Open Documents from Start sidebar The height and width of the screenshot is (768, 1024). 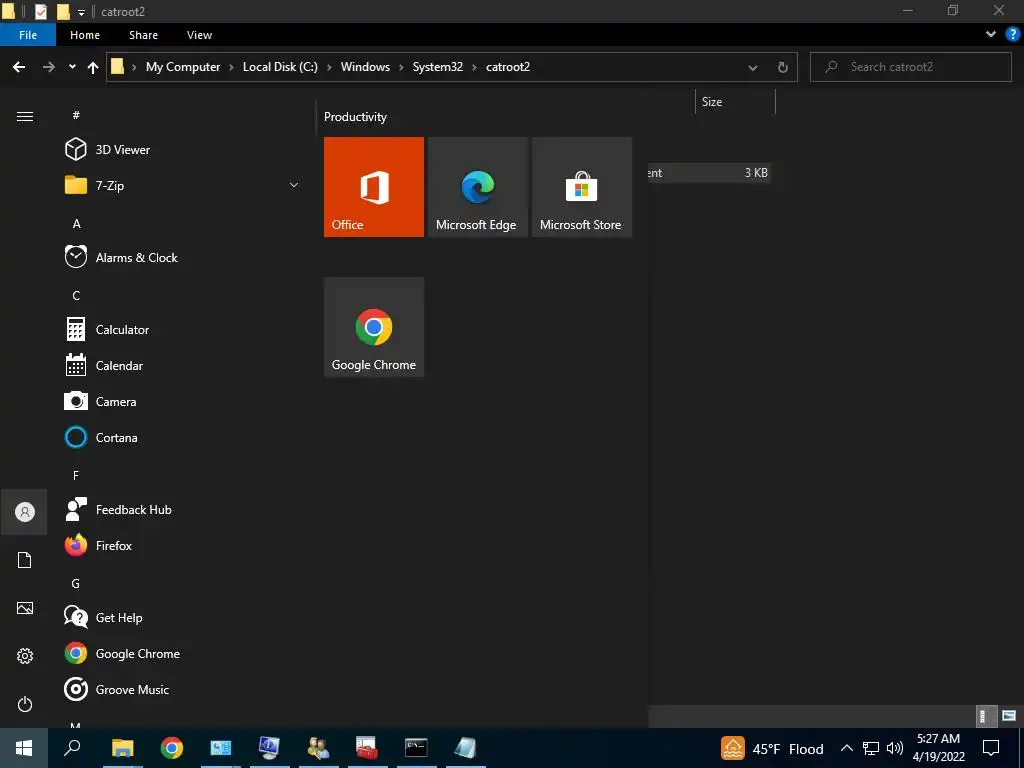point(24,560)
